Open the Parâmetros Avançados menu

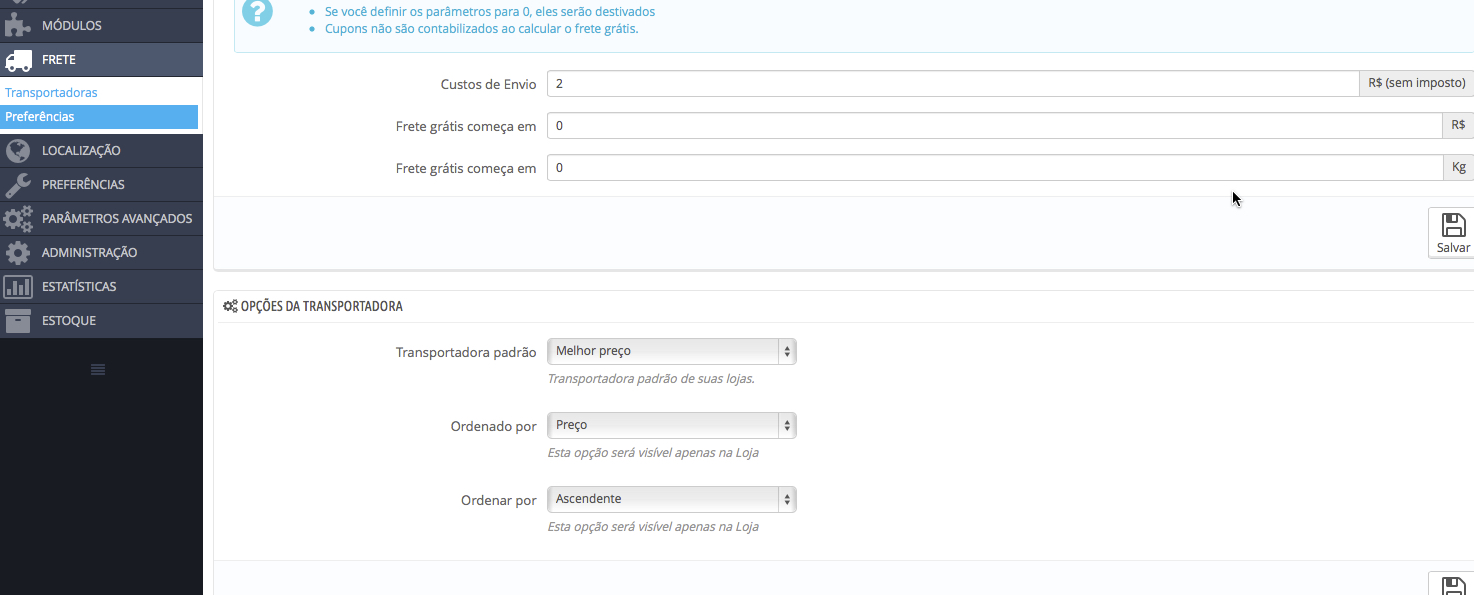(x=101, y=219)
